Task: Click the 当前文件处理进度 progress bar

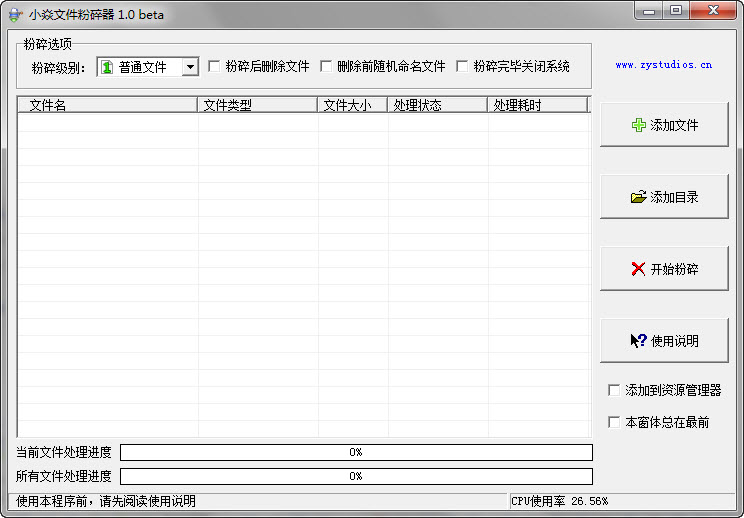Action: point(356,453)
